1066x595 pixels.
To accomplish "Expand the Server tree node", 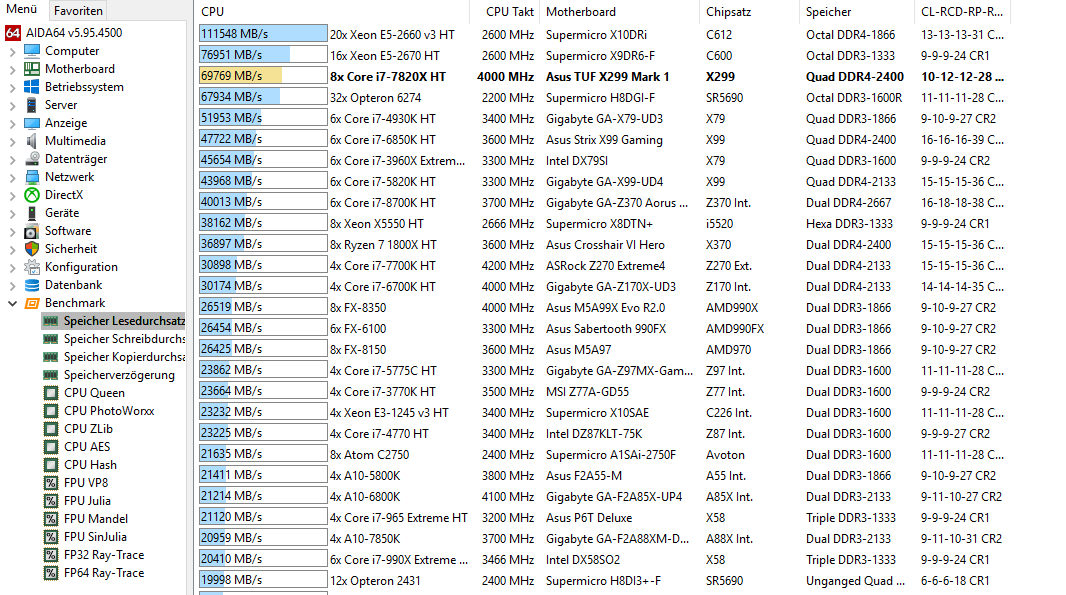I will 12,105.
